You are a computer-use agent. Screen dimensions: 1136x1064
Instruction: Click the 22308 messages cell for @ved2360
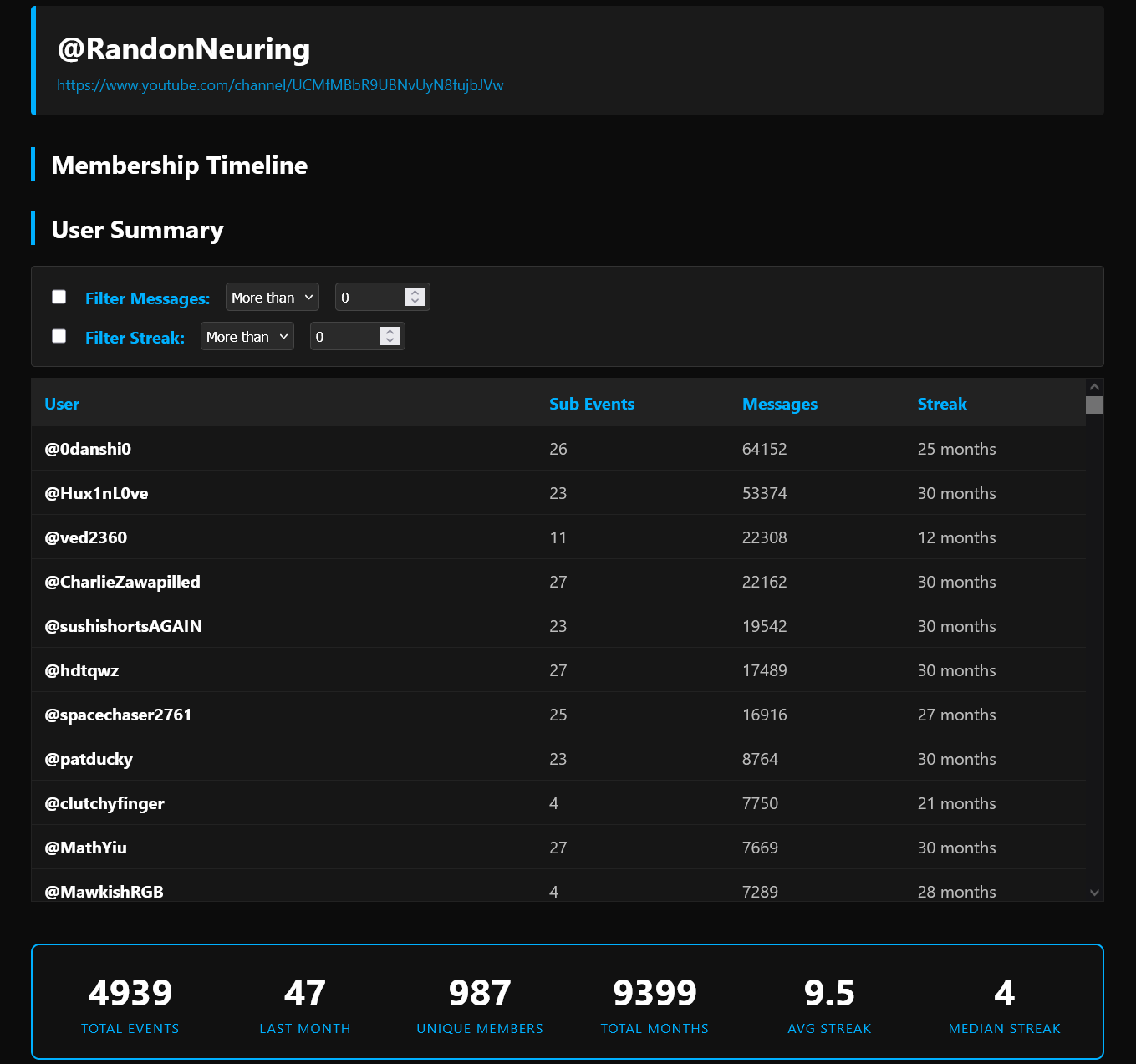click(765, 537)
